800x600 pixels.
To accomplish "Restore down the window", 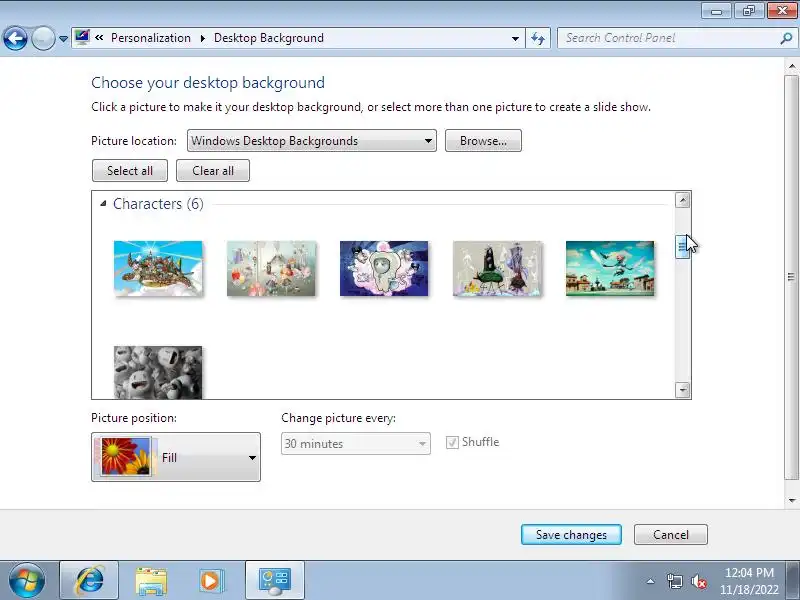I will pos(749,10).
